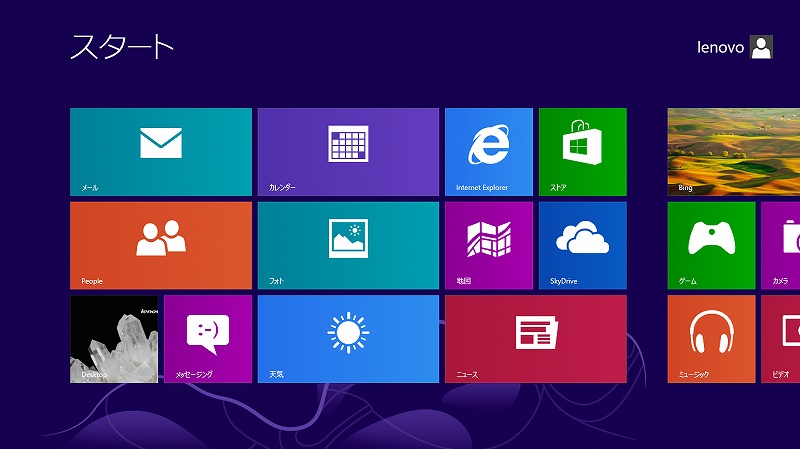
Task: Open the SkyDrive tile
Action: click(x=583, y=245)
